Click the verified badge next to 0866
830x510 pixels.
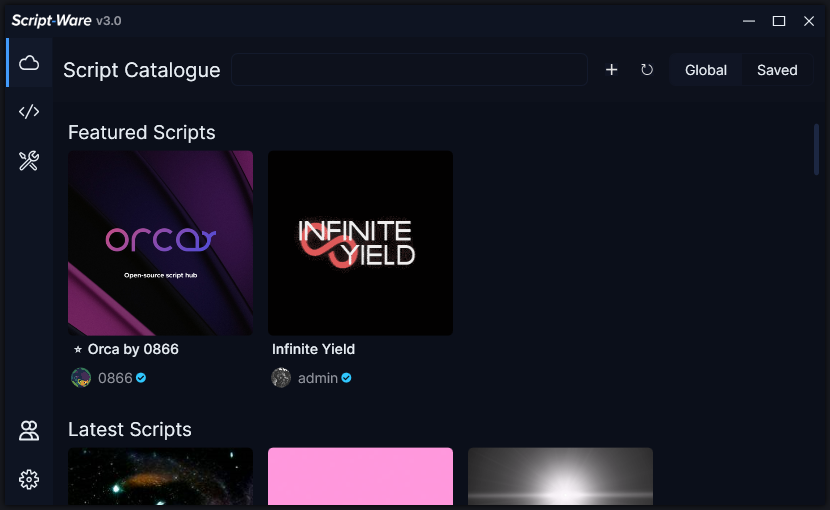[x=141, y=378]
